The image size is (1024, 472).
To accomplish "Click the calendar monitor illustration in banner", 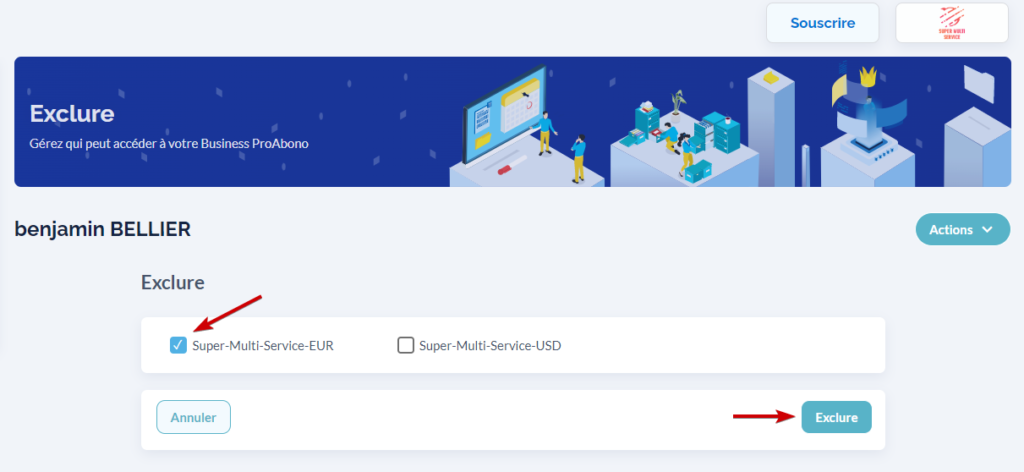I will 505,114.
